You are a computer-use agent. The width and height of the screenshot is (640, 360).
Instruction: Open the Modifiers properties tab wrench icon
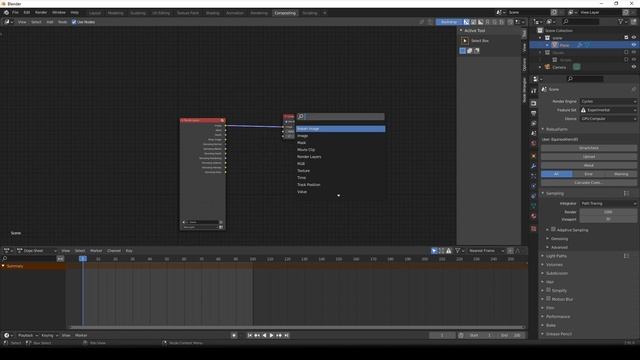click(x=533, y=166)
